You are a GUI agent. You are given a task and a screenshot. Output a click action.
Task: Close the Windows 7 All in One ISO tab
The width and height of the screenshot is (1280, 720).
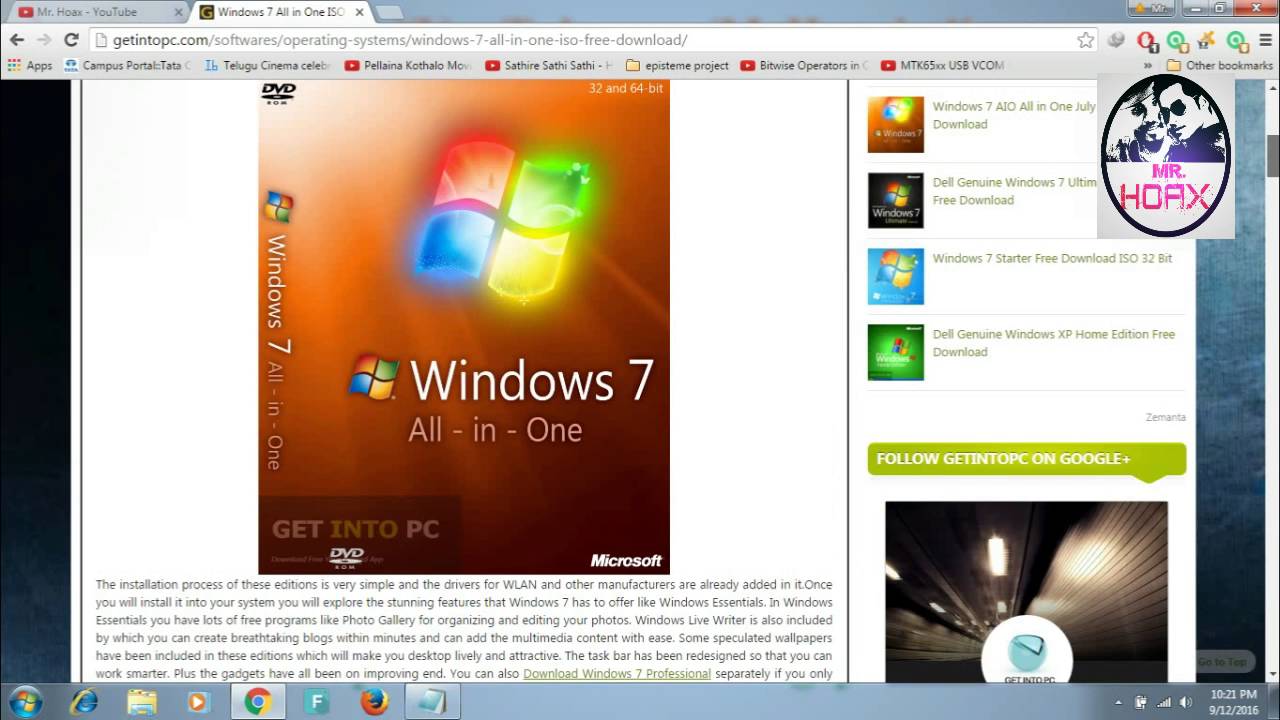pos(359,12)
